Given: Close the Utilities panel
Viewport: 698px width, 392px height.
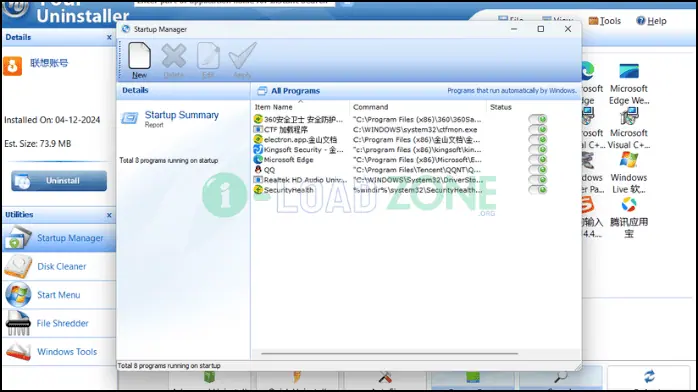Looking at the screenshot, I should [109, 215].
